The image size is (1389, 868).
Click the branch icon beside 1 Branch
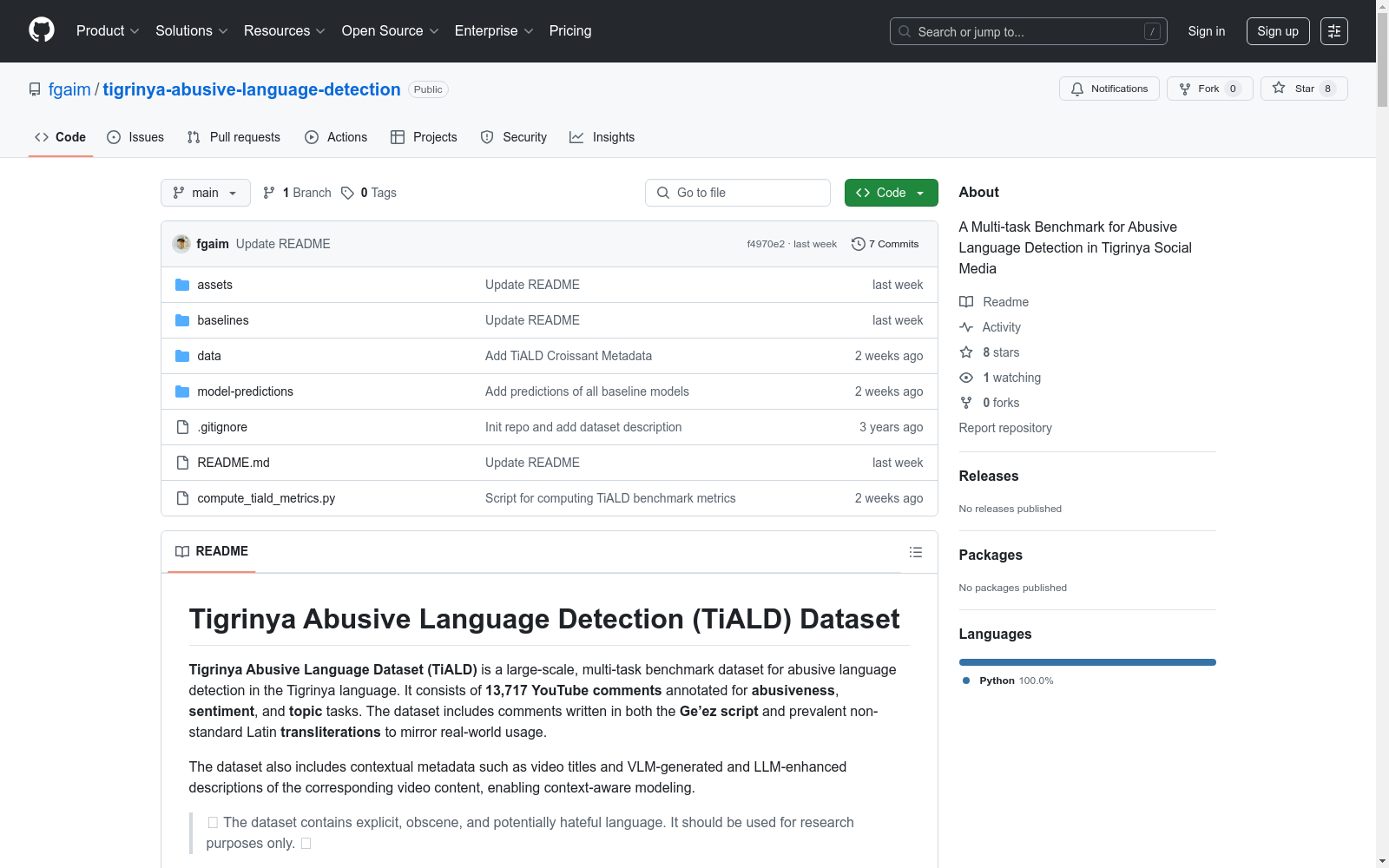pyautogui.click(x=269, y=193)
